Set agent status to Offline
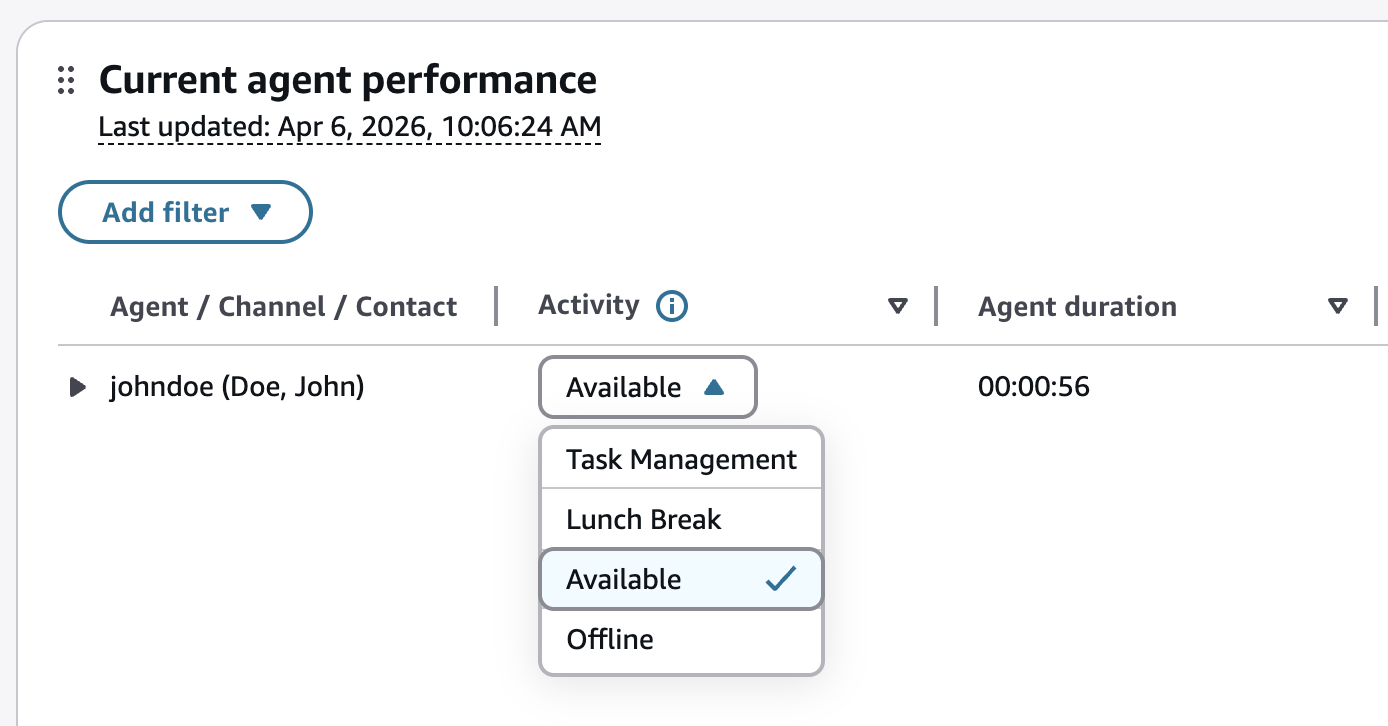 point(610,640)
